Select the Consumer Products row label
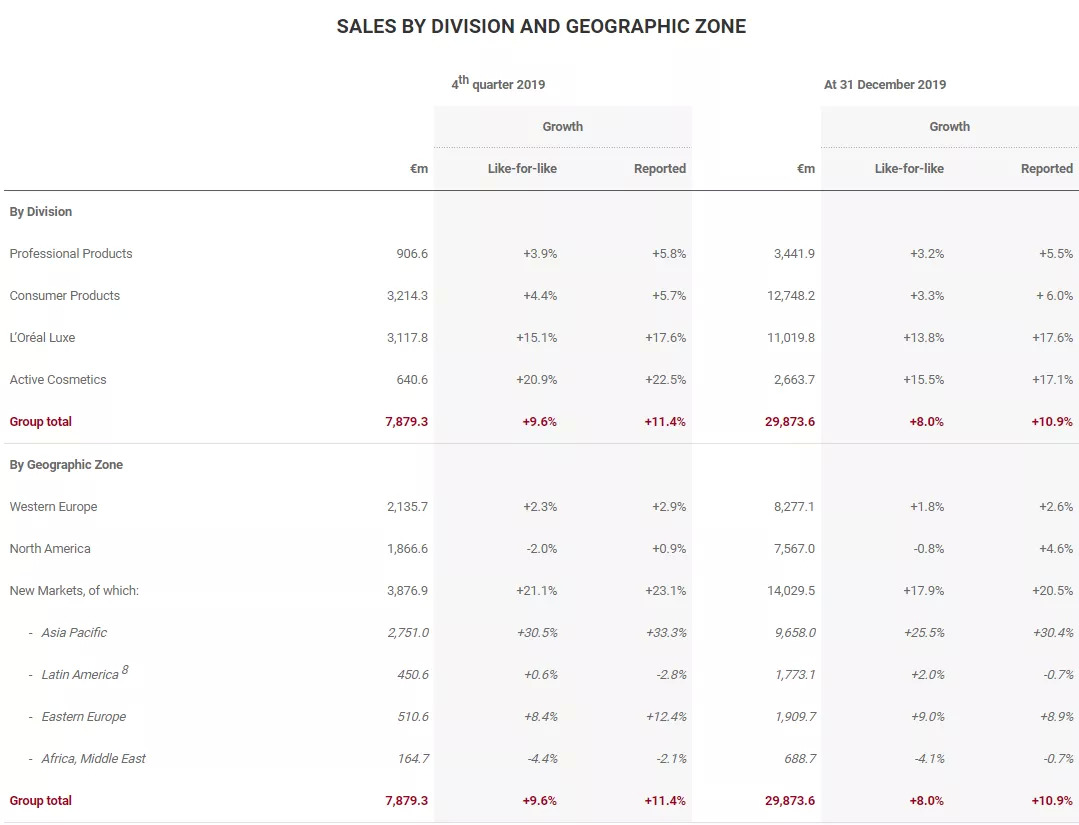This screenshot has height=825, width=1079. point(65,296)
